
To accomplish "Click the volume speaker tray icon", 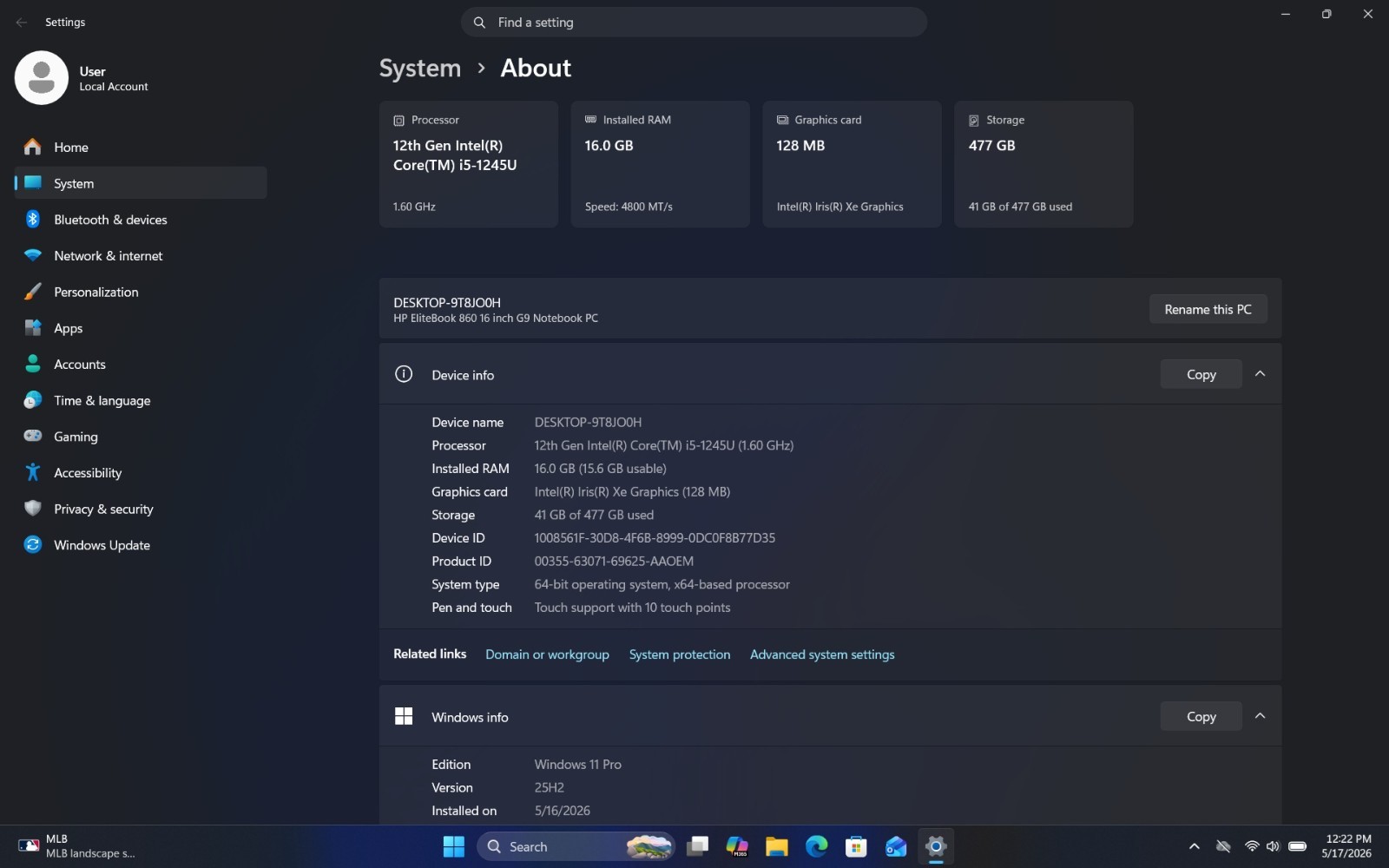I will coord(1273,846).
